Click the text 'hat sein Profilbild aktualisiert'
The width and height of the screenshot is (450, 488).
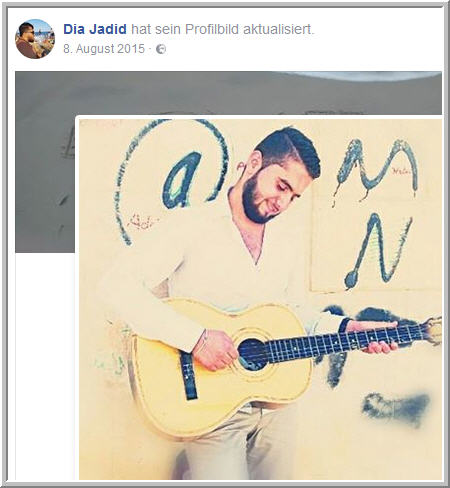(223, 29)
